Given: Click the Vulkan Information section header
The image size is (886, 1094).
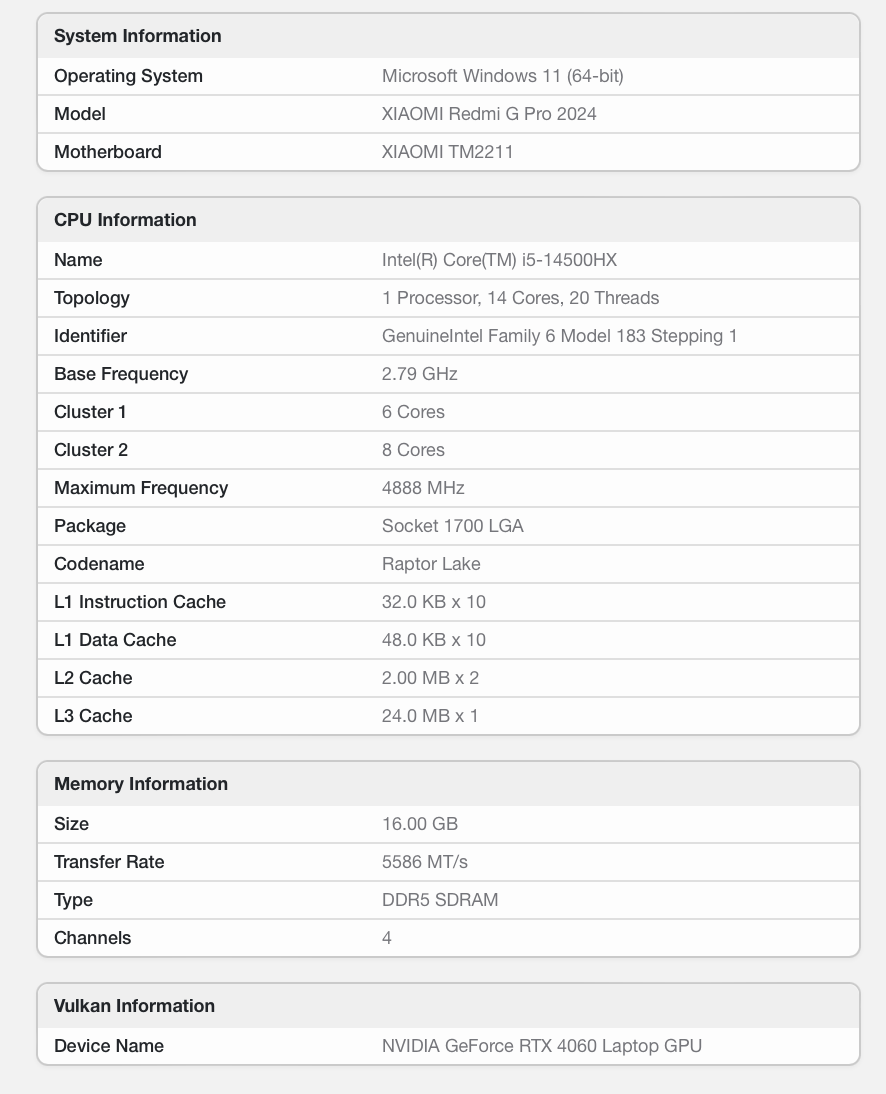Looking at the screenshot, I should (134, 1006).
